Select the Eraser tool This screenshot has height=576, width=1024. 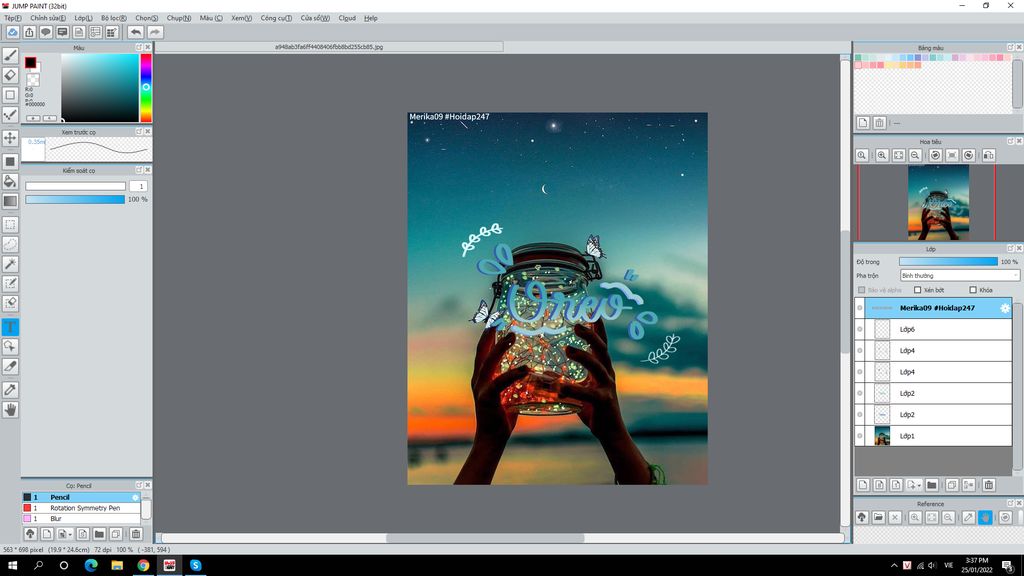pos(10,75)
